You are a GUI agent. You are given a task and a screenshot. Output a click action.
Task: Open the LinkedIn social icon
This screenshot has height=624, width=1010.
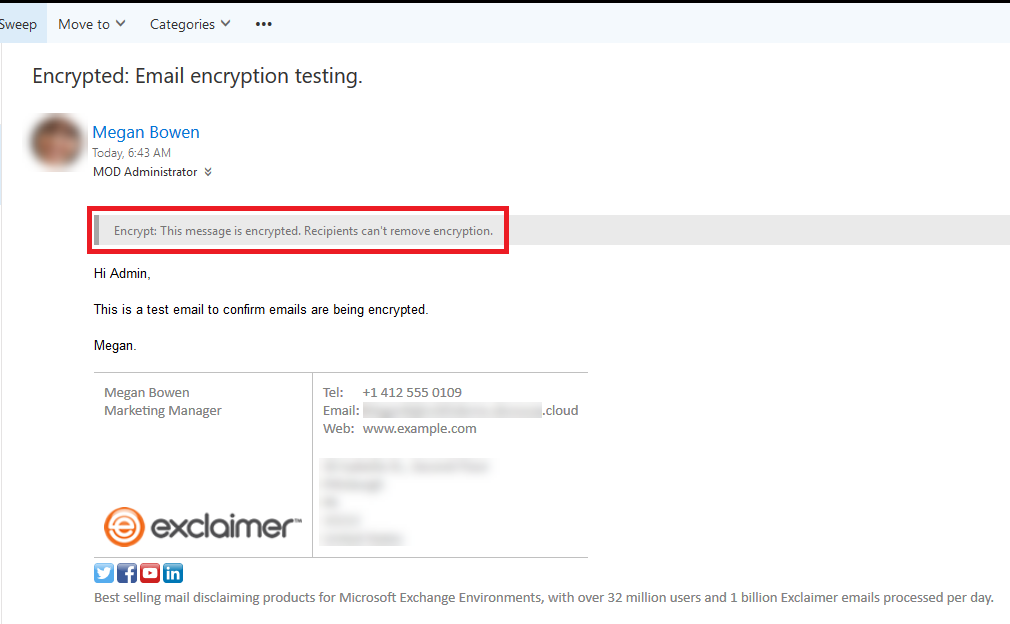(173, 573)
